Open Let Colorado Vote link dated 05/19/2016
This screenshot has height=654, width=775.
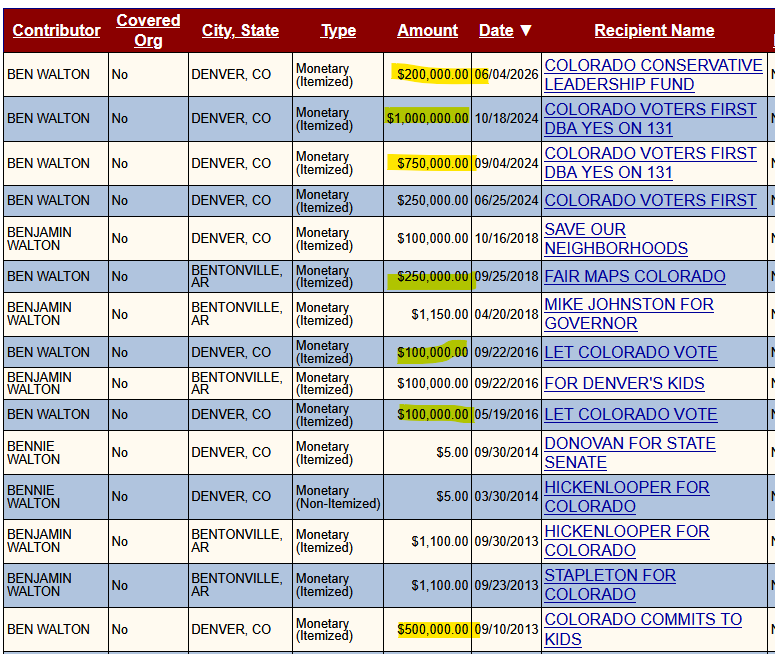tap(631, 414)
